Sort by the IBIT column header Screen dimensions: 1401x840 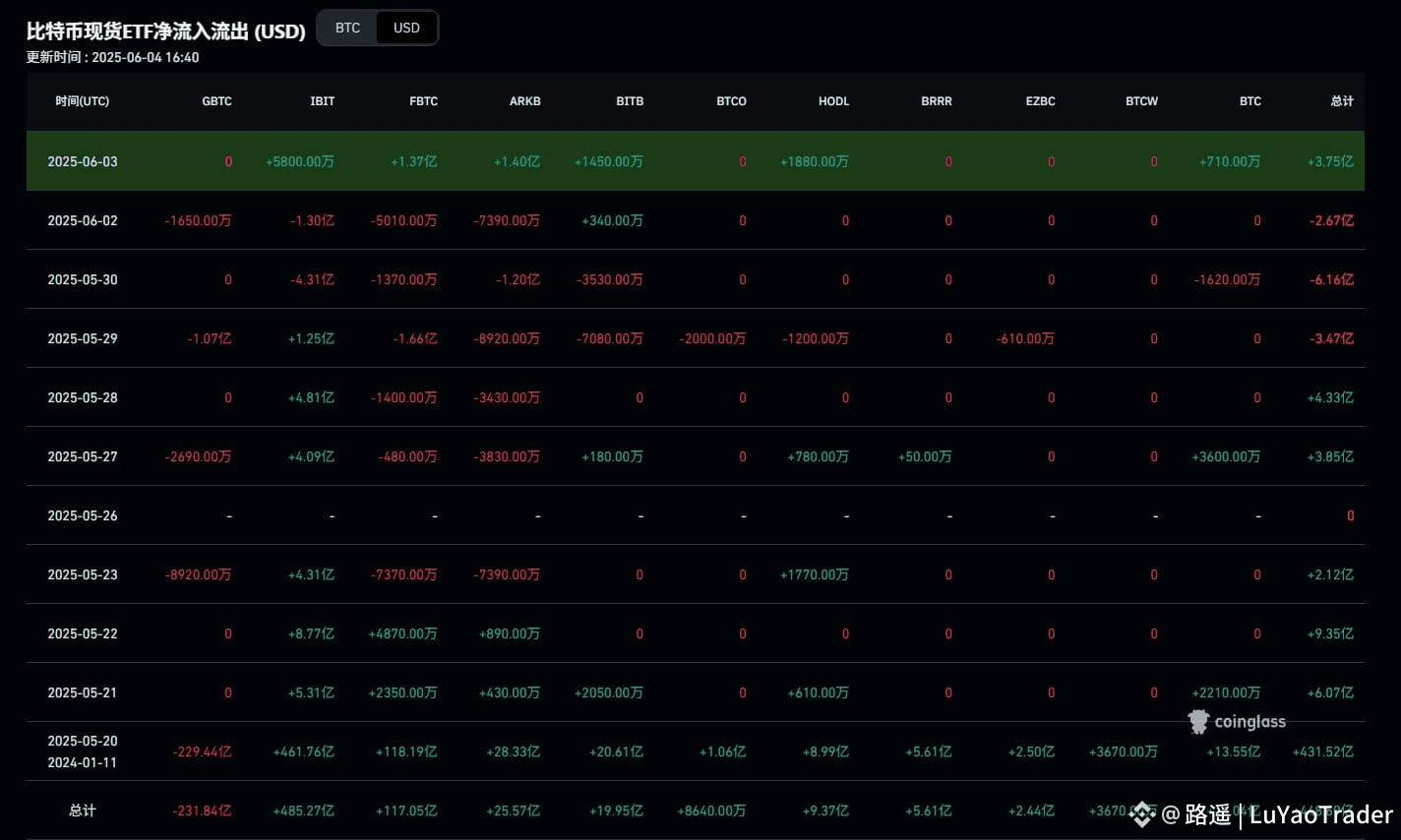tap(323, 101)
